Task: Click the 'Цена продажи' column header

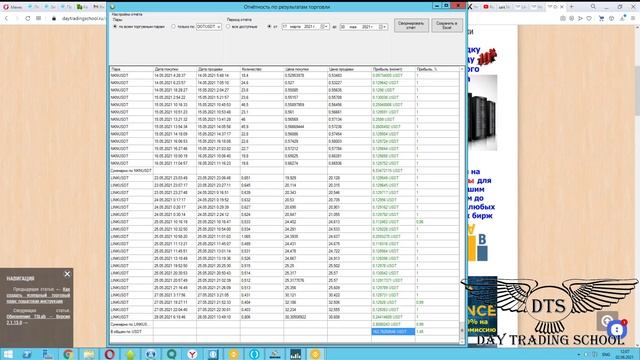Action: click(349, 69)
